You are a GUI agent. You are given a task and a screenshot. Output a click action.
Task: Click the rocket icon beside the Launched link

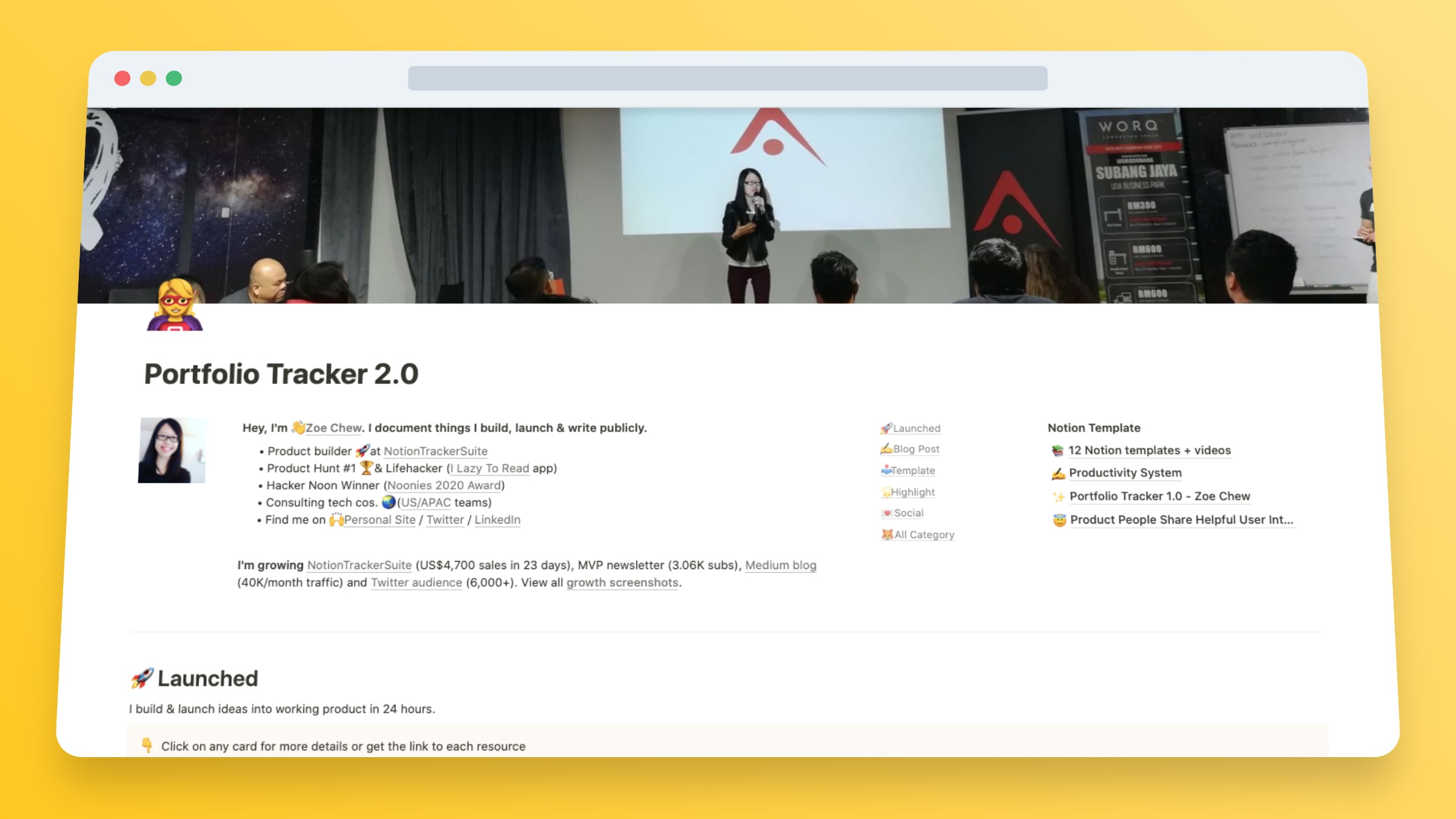[886, 428]
